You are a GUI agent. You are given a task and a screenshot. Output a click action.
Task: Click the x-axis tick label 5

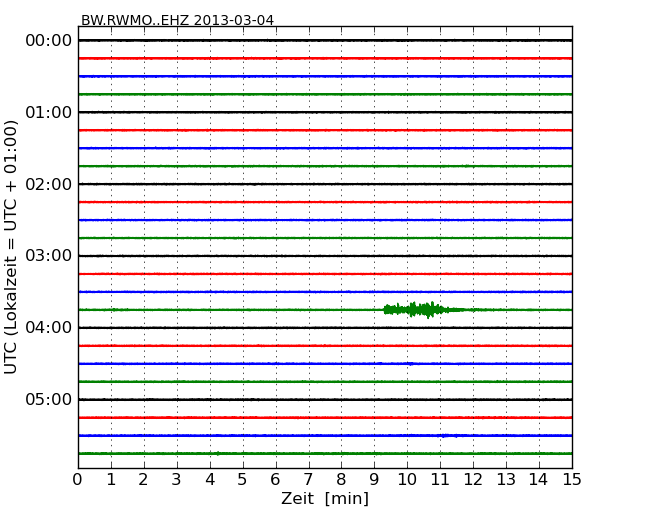click(x=243, y=480)
